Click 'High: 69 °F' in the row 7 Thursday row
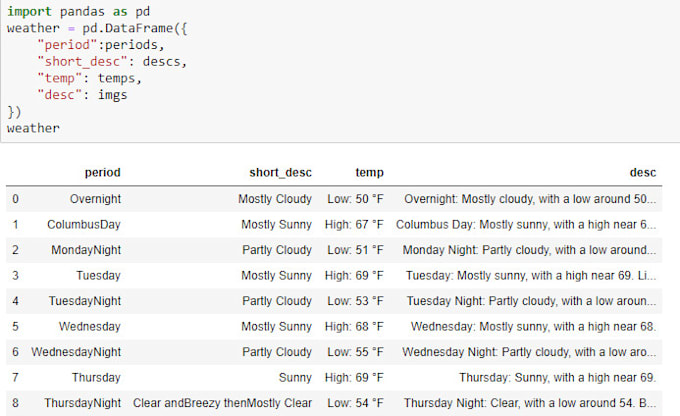Viewport: 680px width, 416px height. (x=354, y=377)
